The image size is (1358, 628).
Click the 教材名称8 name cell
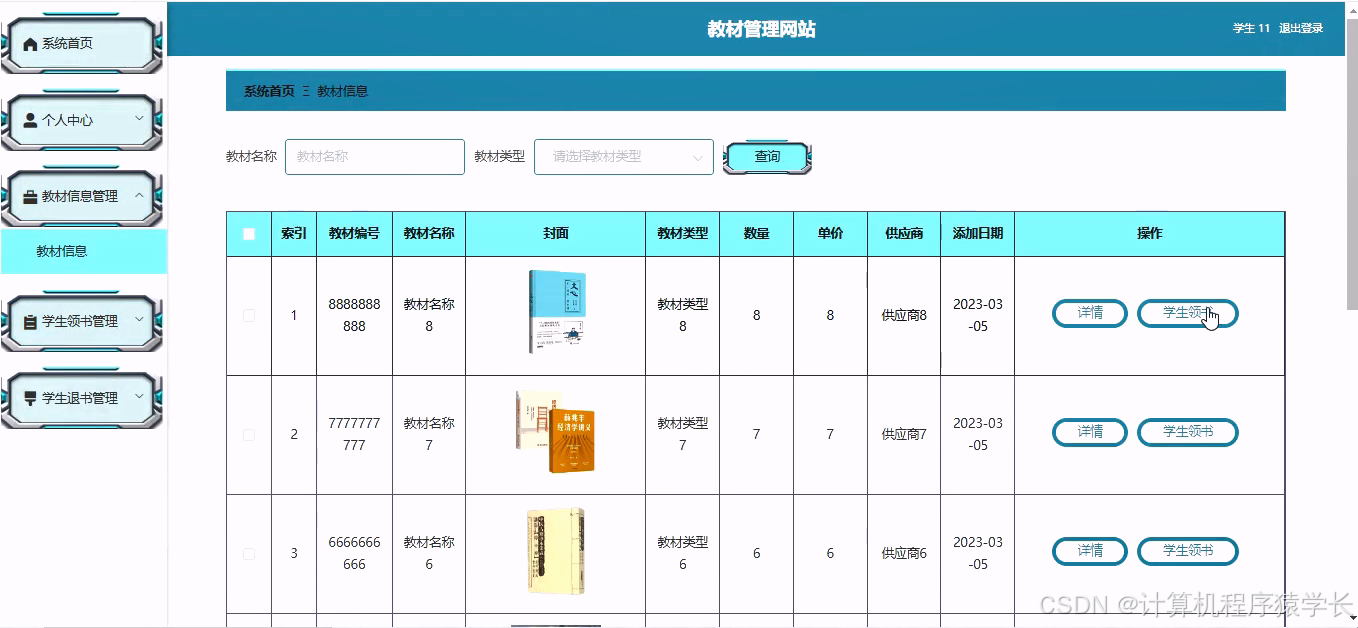429,315
